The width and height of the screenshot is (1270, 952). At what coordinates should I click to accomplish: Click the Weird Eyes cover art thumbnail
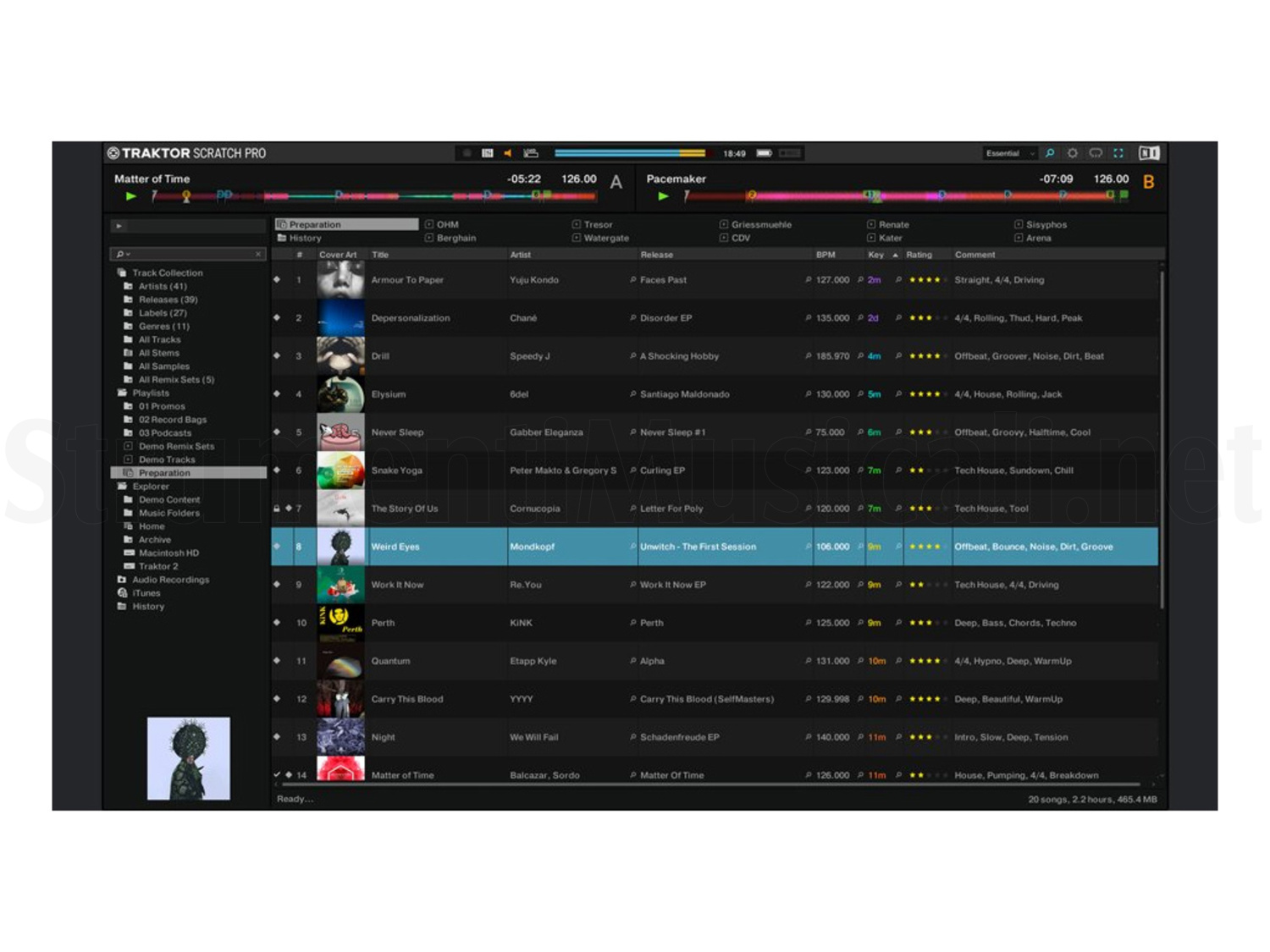pos(340,547)
